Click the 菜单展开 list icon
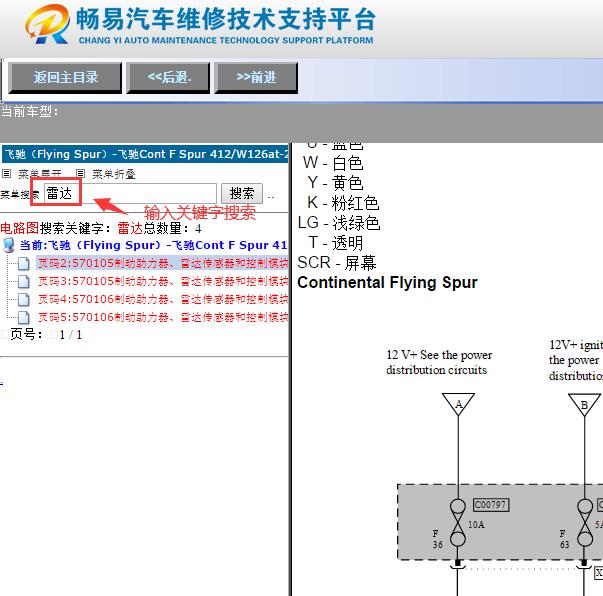Screen dimensions: 603x596 point(6,173)
